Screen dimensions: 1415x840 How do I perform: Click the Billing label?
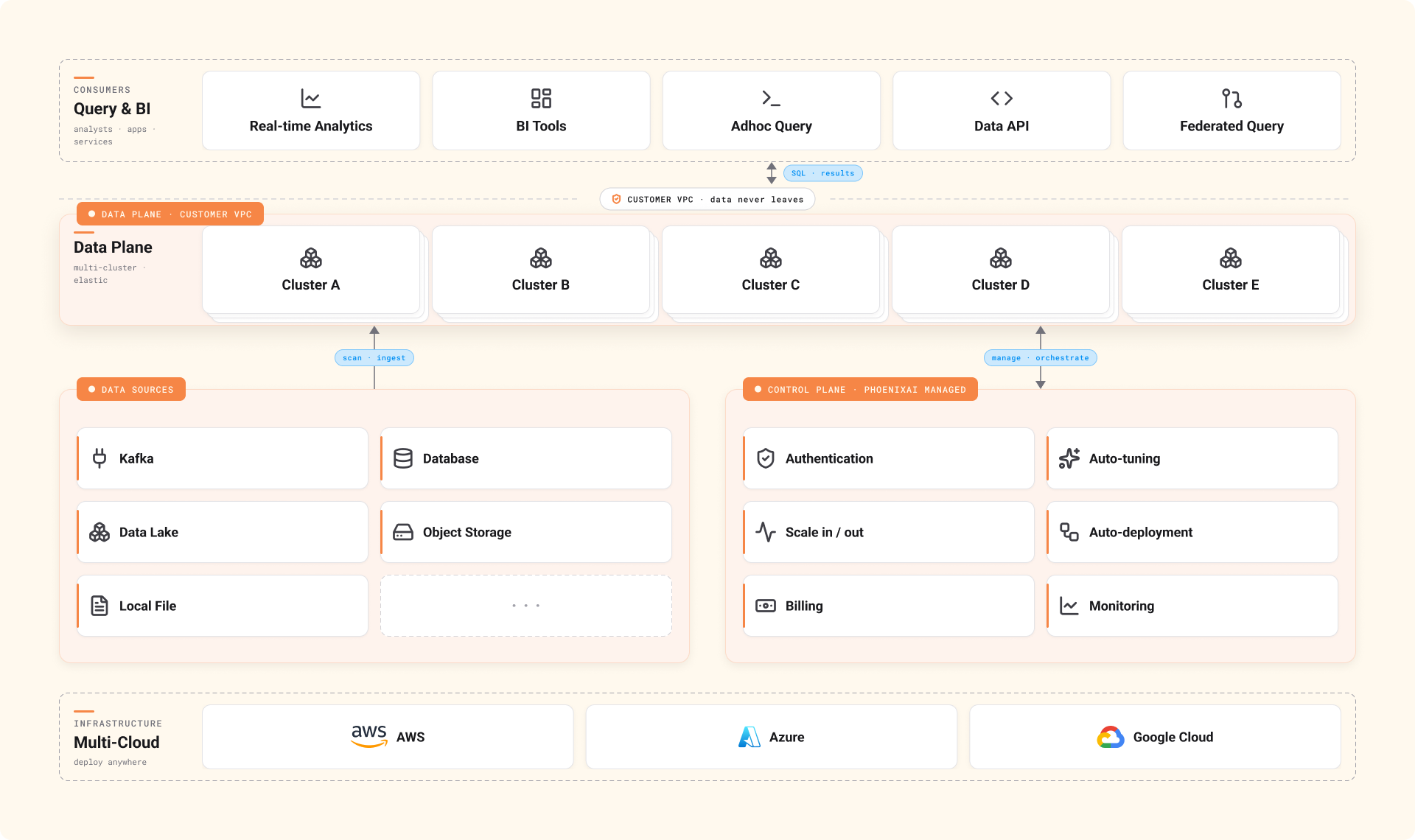point(804,606)
